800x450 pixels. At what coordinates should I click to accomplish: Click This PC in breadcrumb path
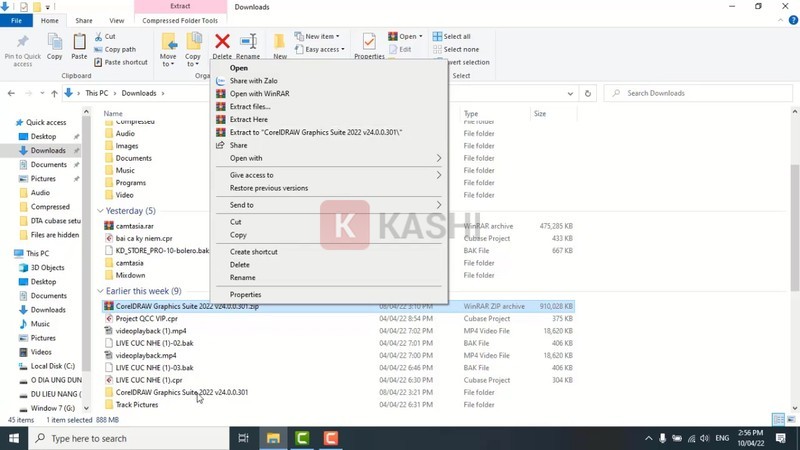click(x=96, y=93)
